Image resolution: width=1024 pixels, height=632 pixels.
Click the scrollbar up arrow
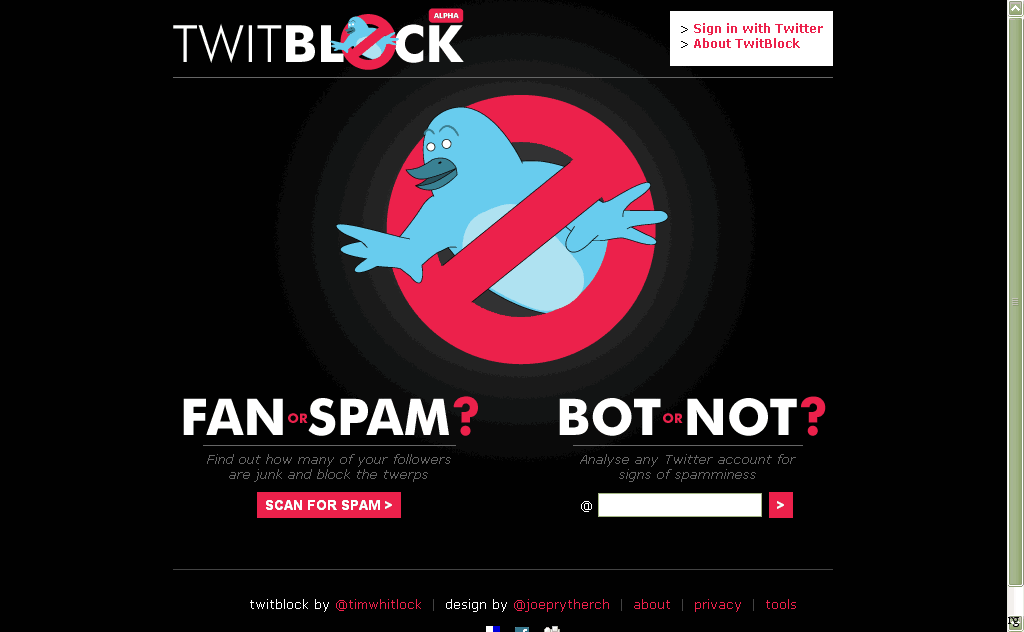pyautogui.click(x=1015, y=8)
